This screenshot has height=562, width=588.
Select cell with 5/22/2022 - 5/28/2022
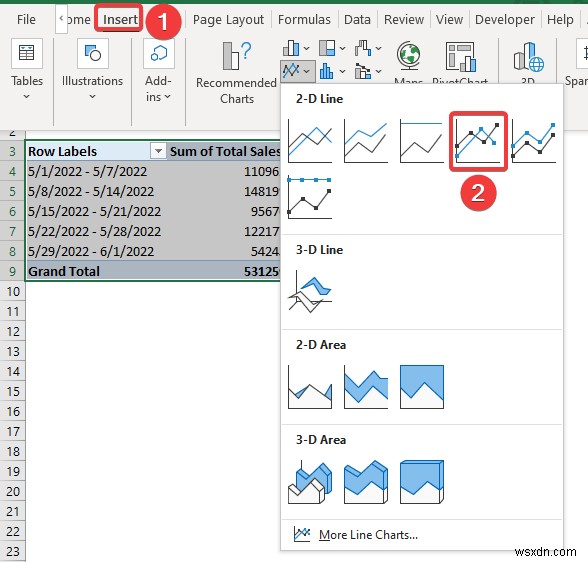[96, 231]
